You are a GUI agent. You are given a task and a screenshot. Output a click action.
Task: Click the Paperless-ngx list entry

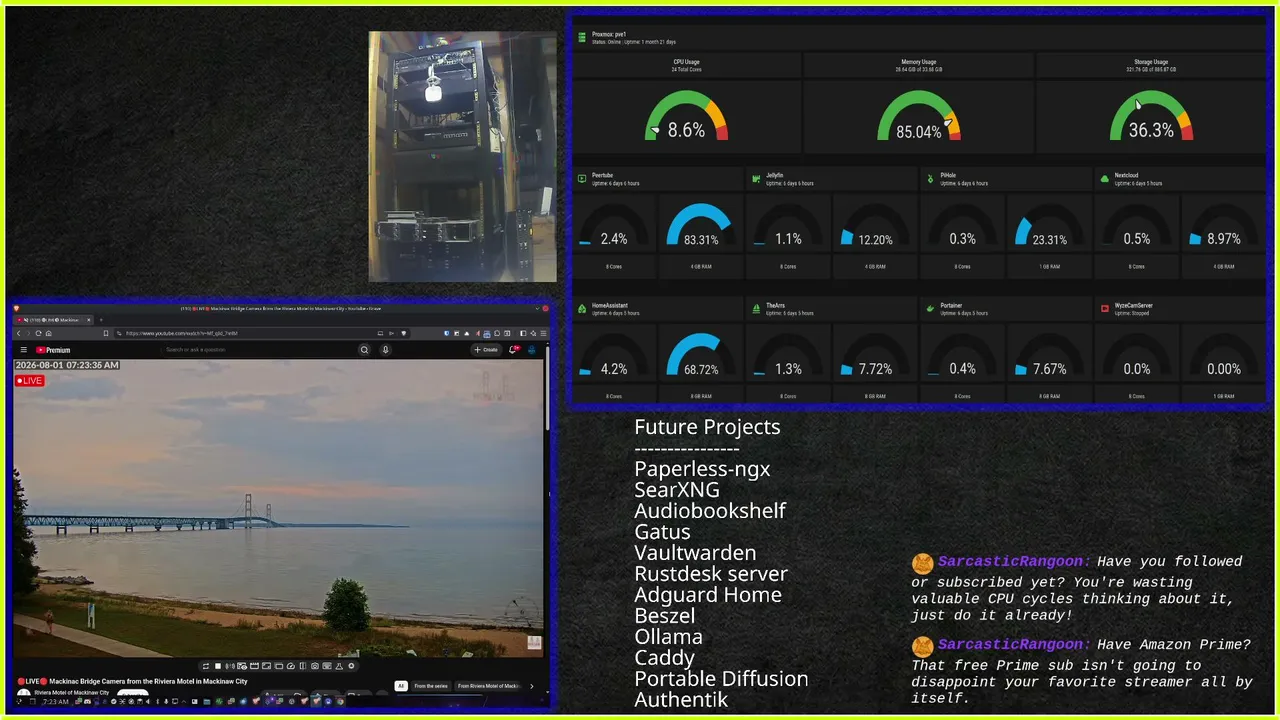702,469
